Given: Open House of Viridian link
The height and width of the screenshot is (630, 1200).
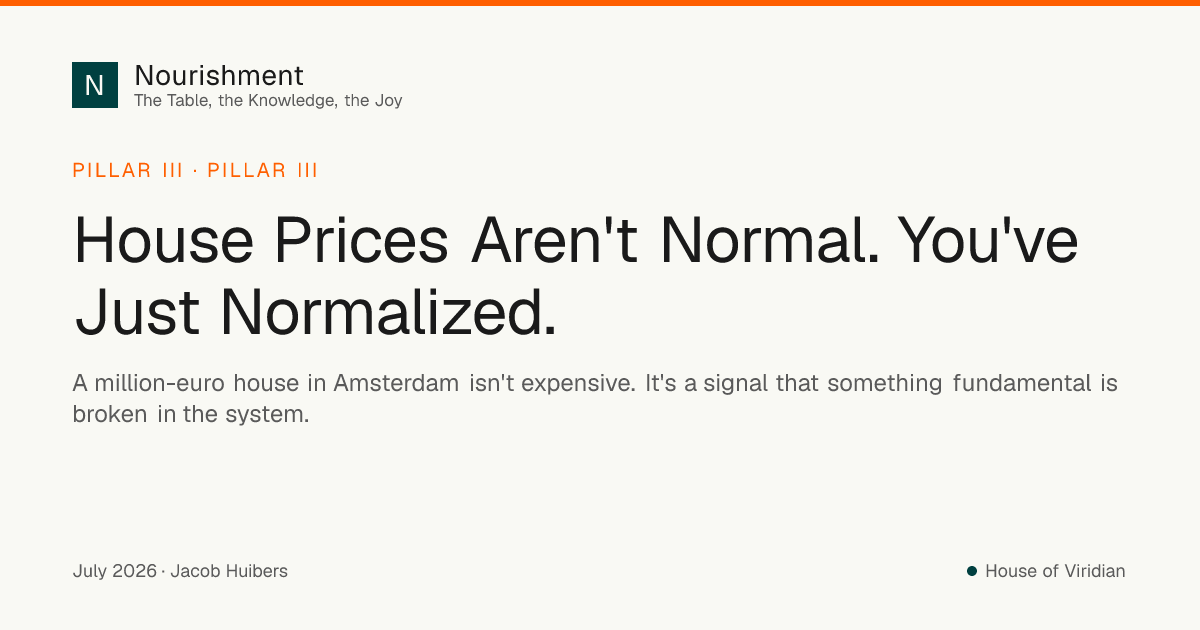Looking at the screenshot, I should coord(1055,571).
